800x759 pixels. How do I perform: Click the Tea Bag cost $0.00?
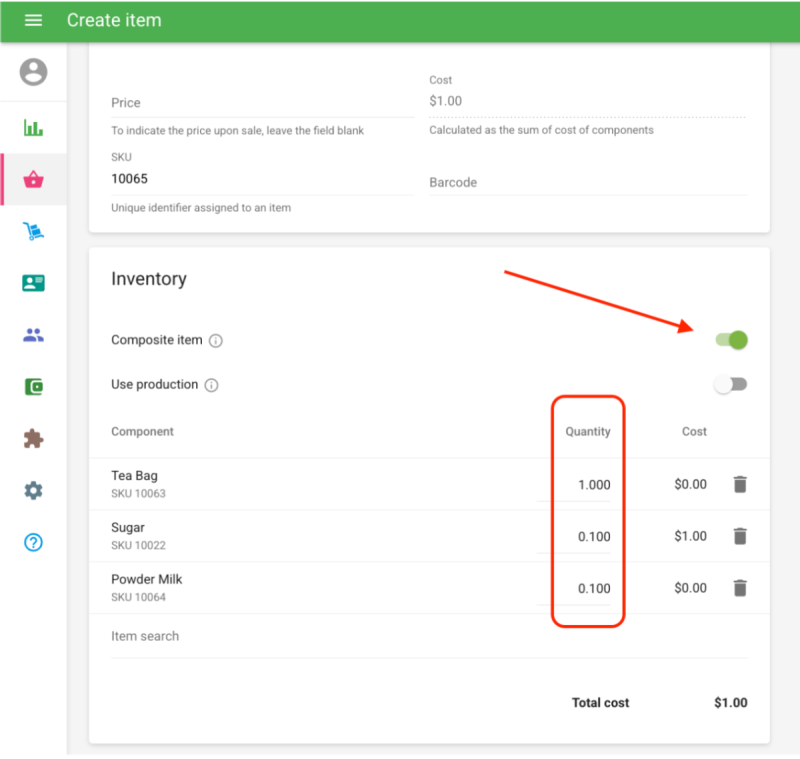[690, 484]
